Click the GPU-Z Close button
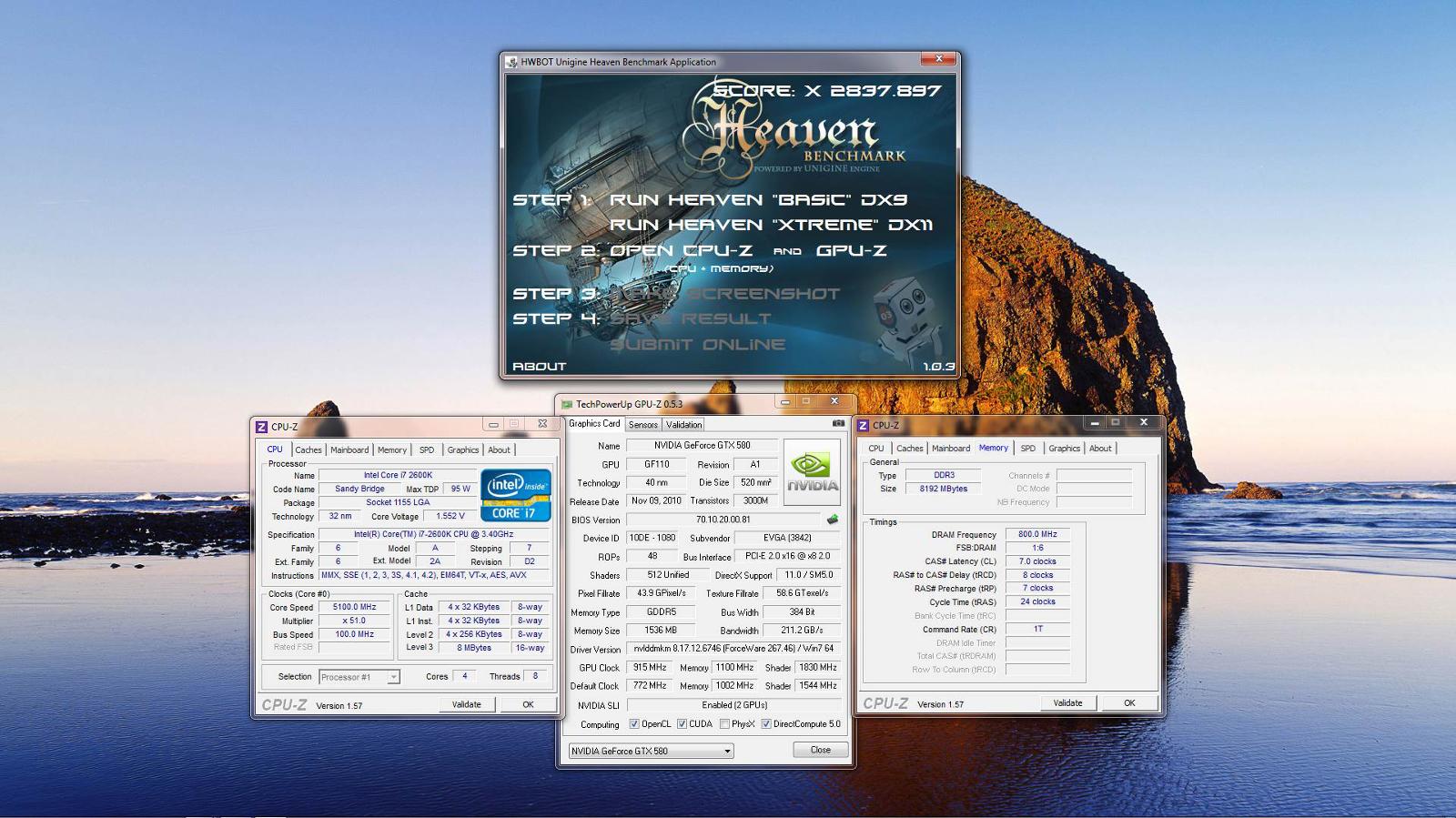 tap(821, 750)
